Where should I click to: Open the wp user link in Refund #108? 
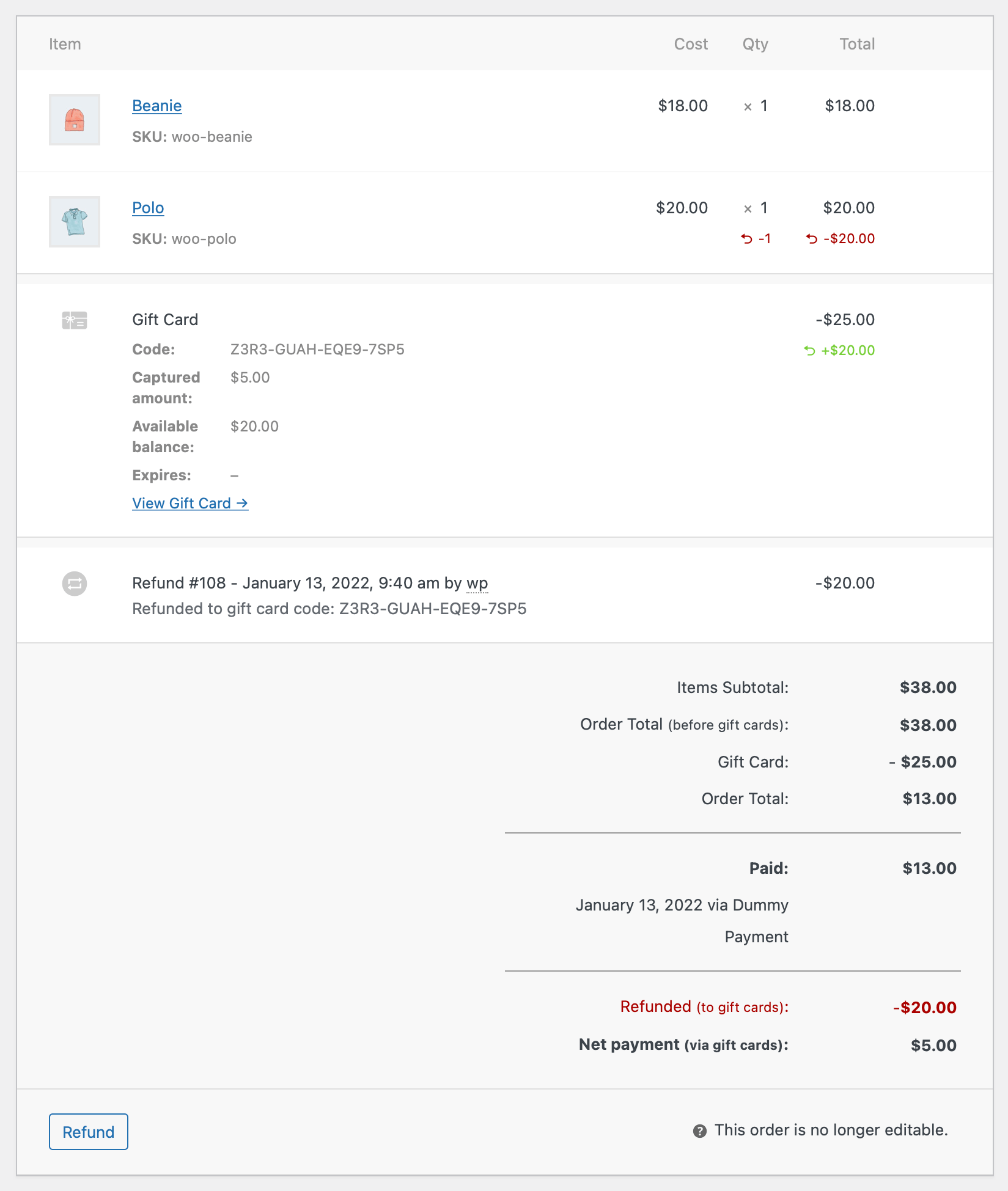[478, 584]
